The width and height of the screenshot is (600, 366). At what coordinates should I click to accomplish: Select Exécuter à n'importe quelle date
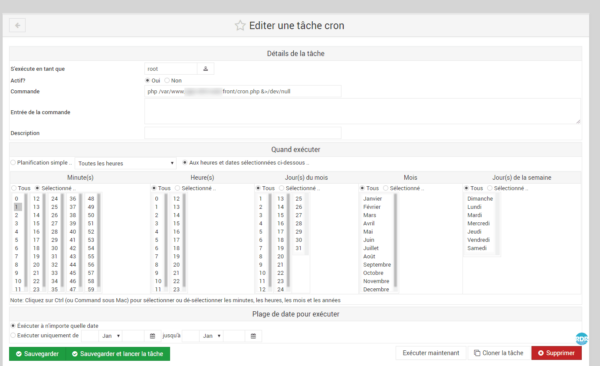tap(13, 326)
